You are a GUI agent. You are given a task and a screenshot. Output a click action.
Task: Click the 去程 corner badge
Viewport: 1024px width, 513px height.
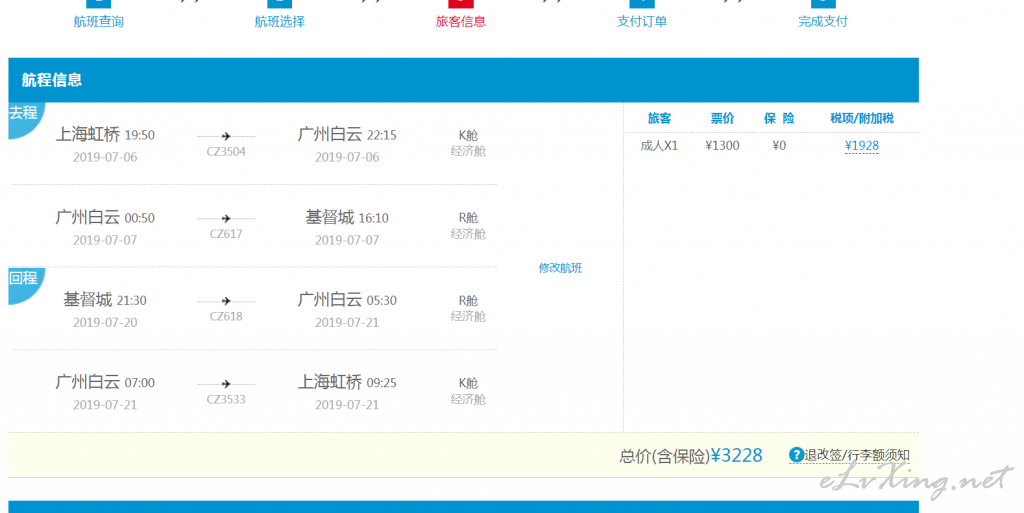tap(24, 116)
